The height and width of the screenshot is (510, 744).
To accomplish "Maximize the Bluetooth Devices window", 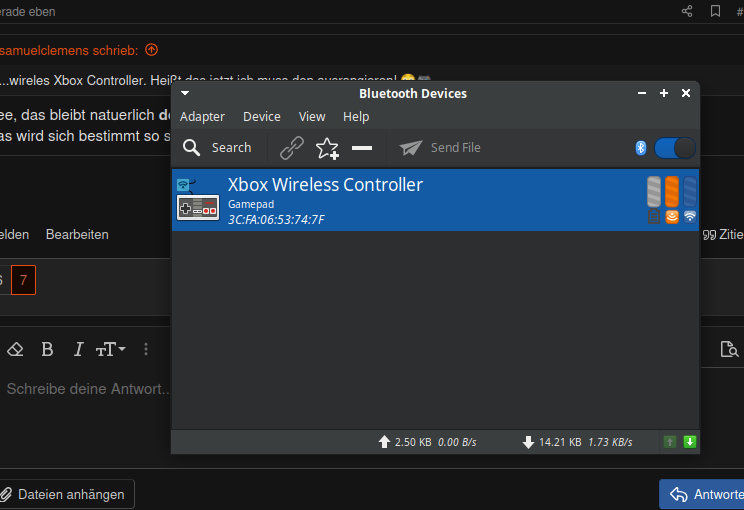I will (x=664, y=93).
